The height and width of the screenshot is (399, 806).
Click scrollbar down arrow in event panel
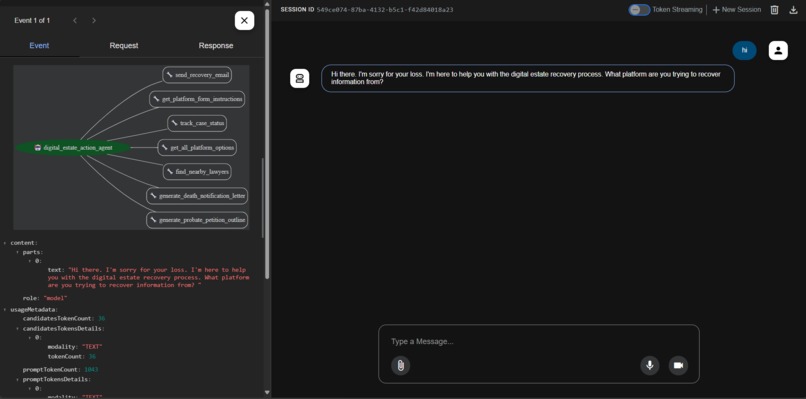pyautogui.click(x=267, y=393)
